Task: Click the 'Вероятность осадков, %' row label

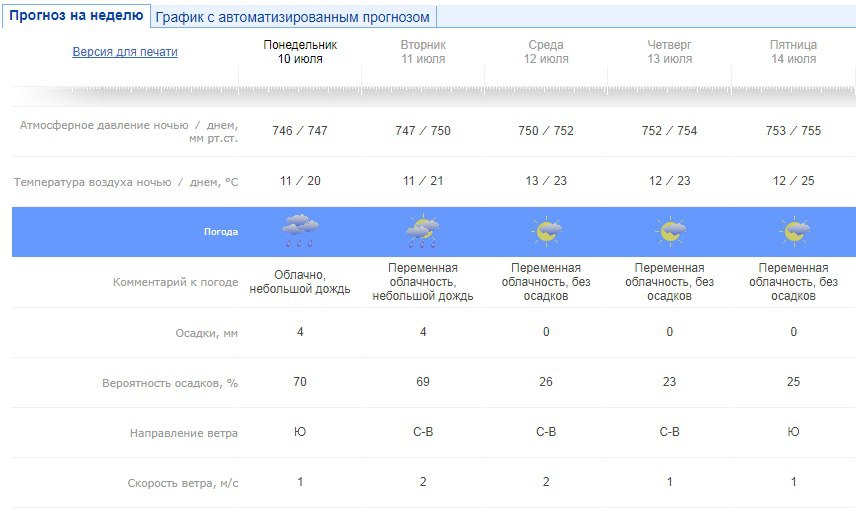Action: point(170,383)
